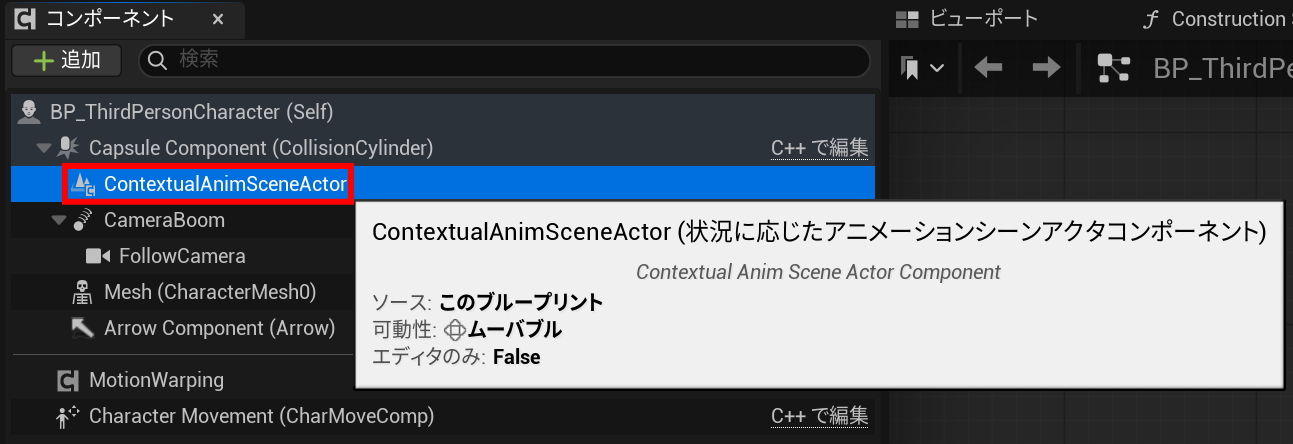Switch to the ビューポート tab
The height and width of the screenshot is (444, 1293).
pyautogui.click(x=966, y=19)
